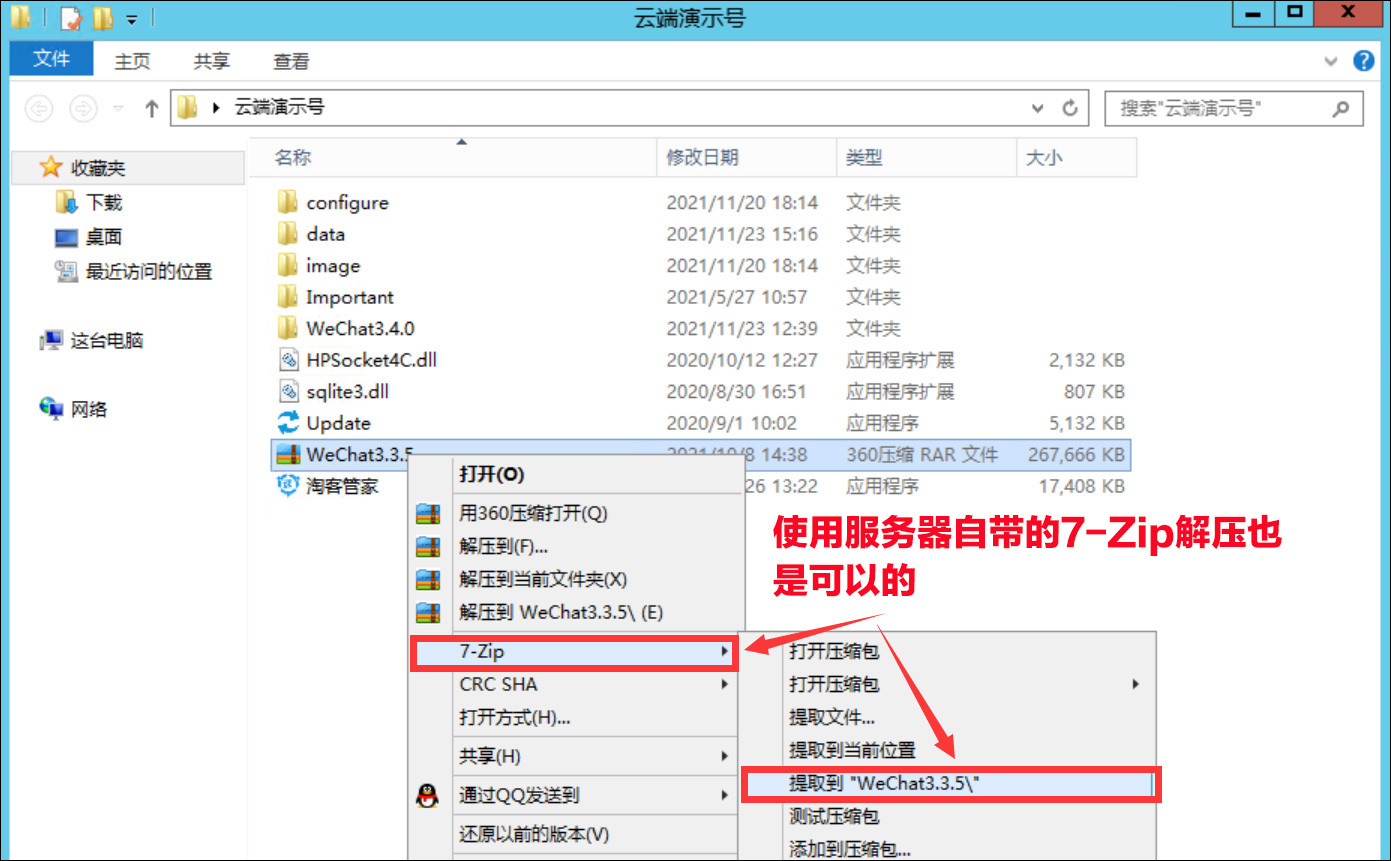Click the properties icon in quick access toolbar
The height and width of the screenshot is (861, 1391).
point(70,17)
